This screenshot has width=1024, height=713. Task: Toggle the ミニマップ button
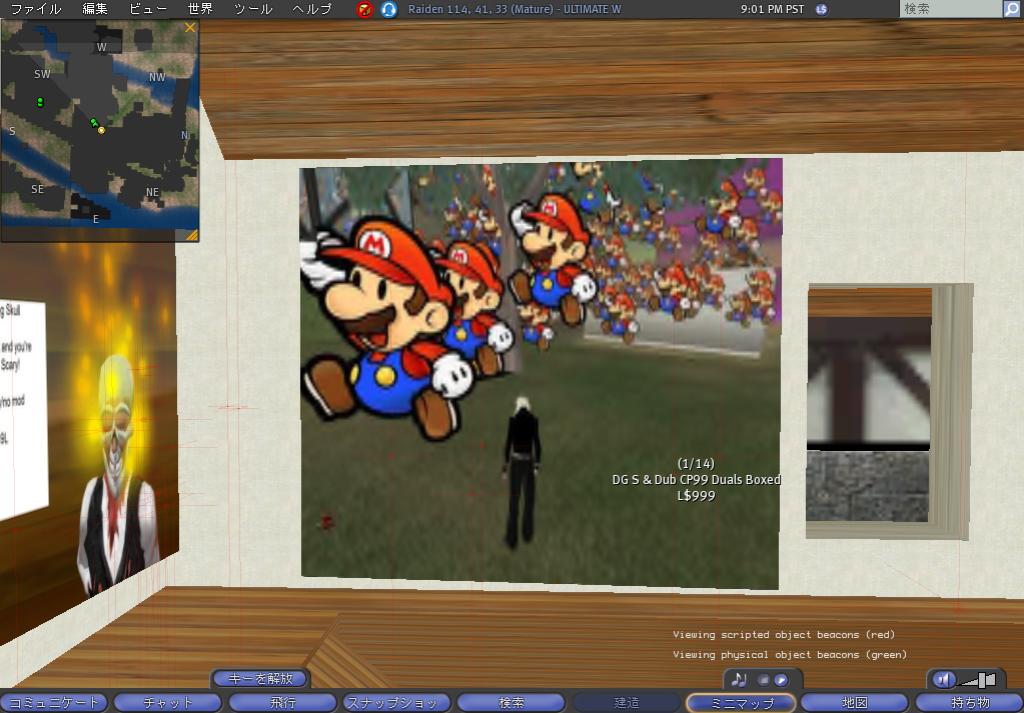click(x=741, y=703)
